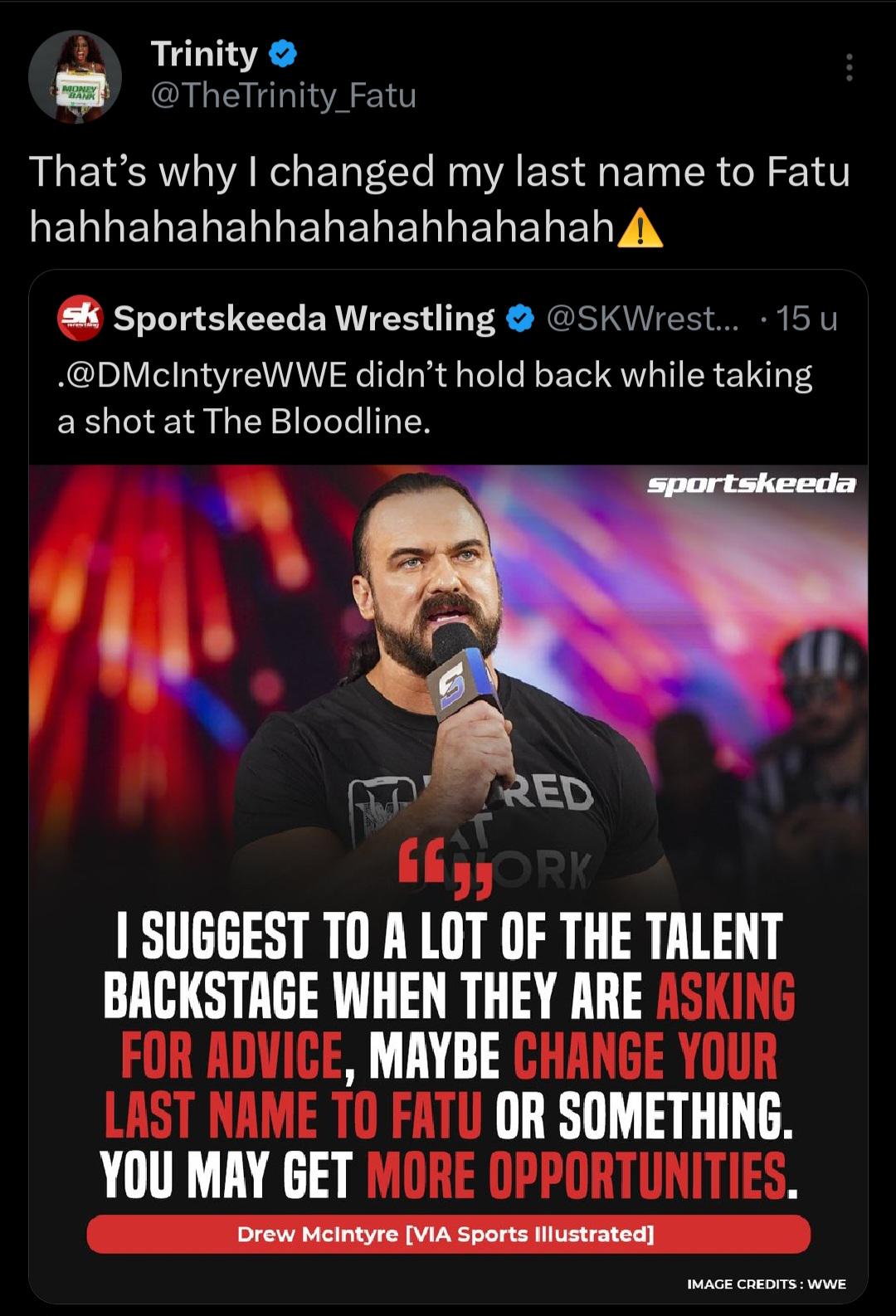Click the Sportskeeda Wrestling account name
The image size is (896, 1316).
pyautogui.click(x=304, y=318)
